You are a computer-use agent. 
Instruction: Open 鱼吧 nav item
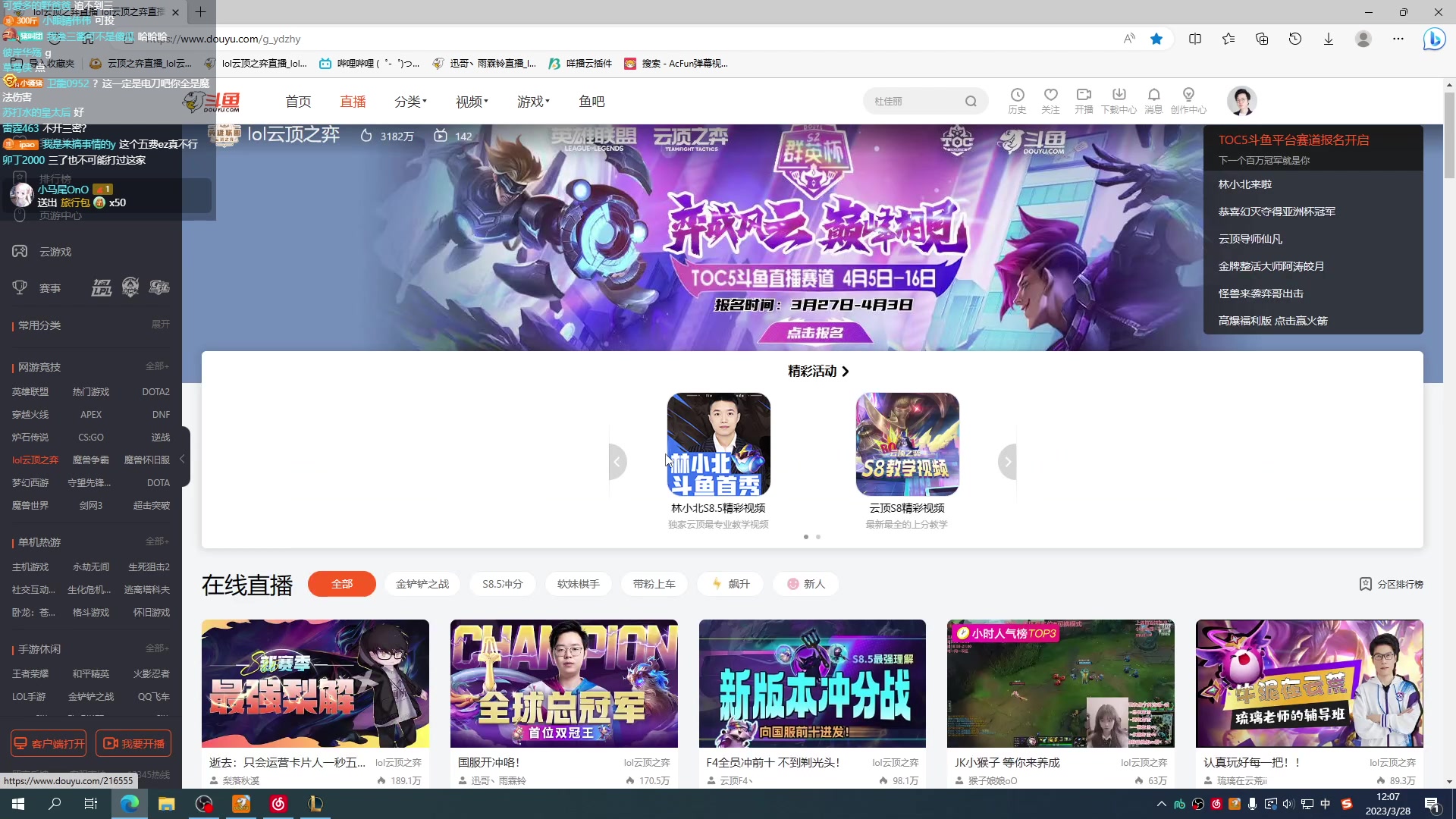[x=591, y=102]
